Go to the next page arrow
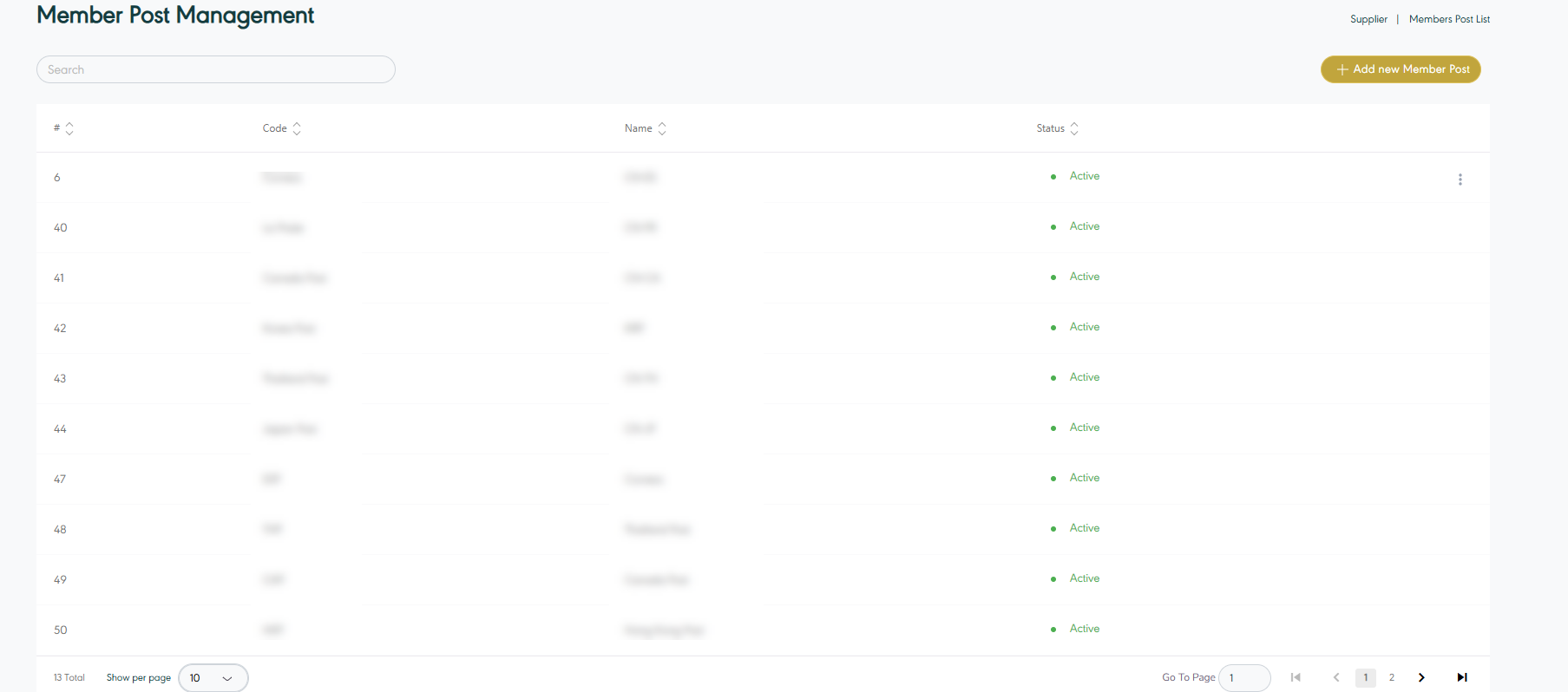 1421,677
